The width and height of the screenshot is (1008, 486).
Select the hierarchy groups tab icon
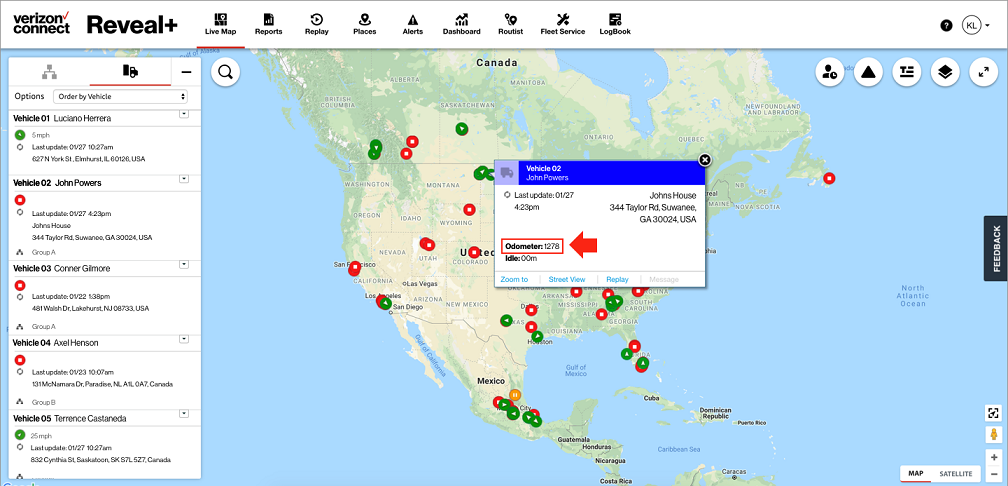coord(50,71)
